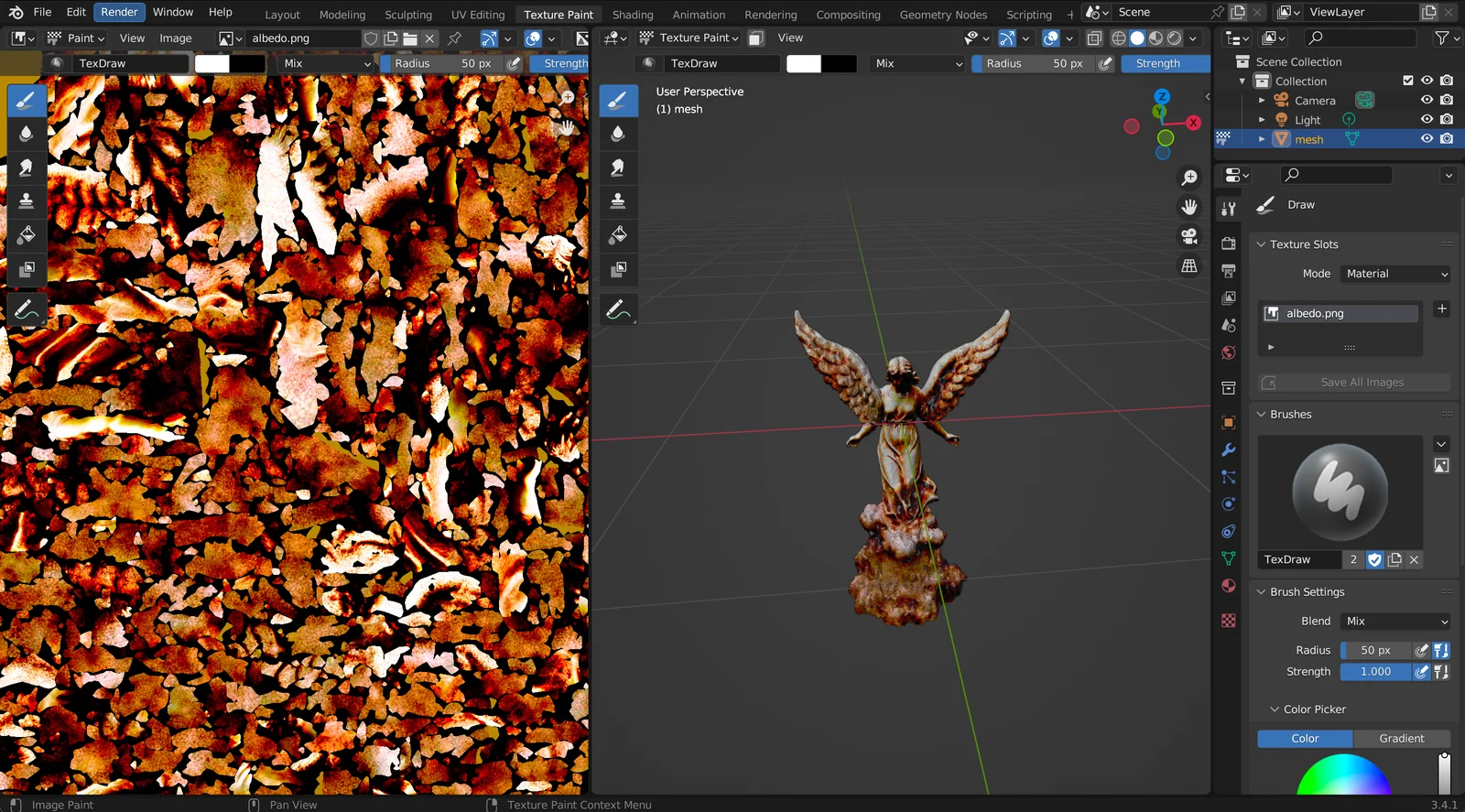Open Blend Mix dropdown in Brush Settings

tap(1395, 621)
